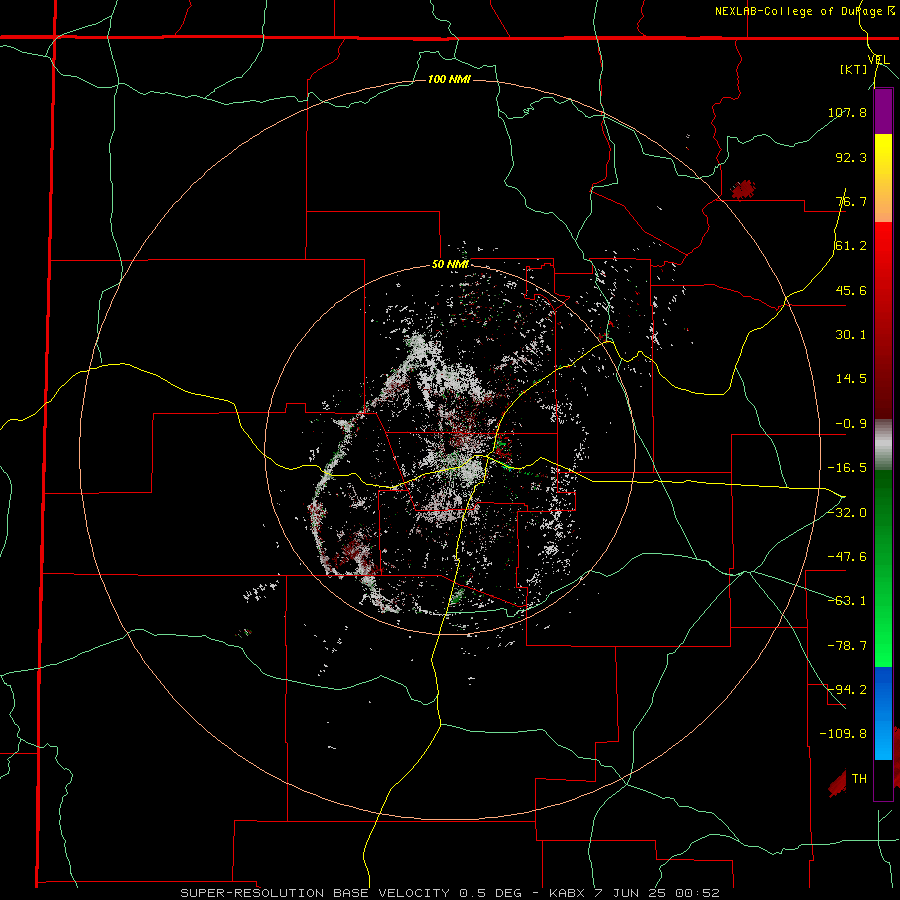Viewport: 900px width, 900px height.
Task: Click the gray near-zero segment of the color bar
Action: [883, 445]
